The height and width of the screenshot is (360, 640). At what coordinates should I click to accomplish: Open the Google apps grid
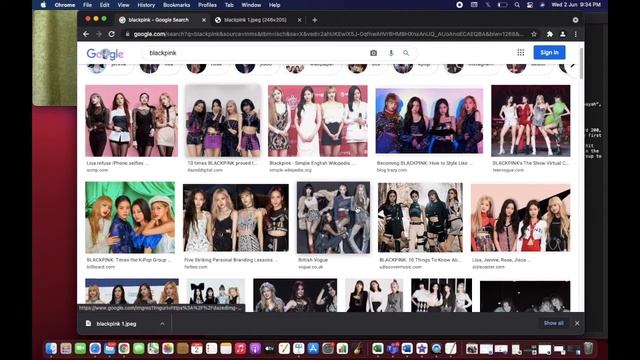click(x=520, y=52)
